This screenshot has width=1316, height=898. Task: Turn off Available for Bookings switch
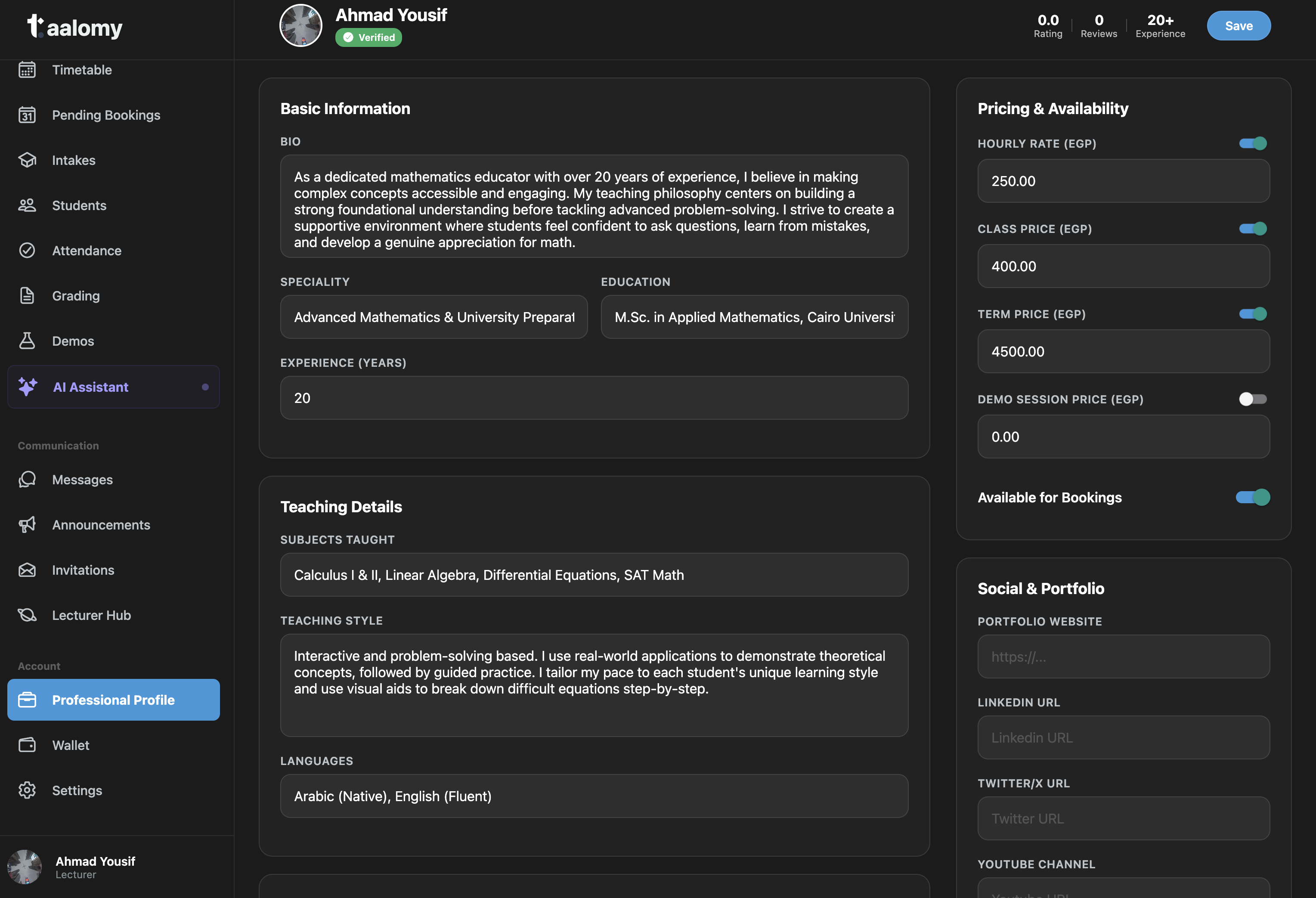[1253, 497]
